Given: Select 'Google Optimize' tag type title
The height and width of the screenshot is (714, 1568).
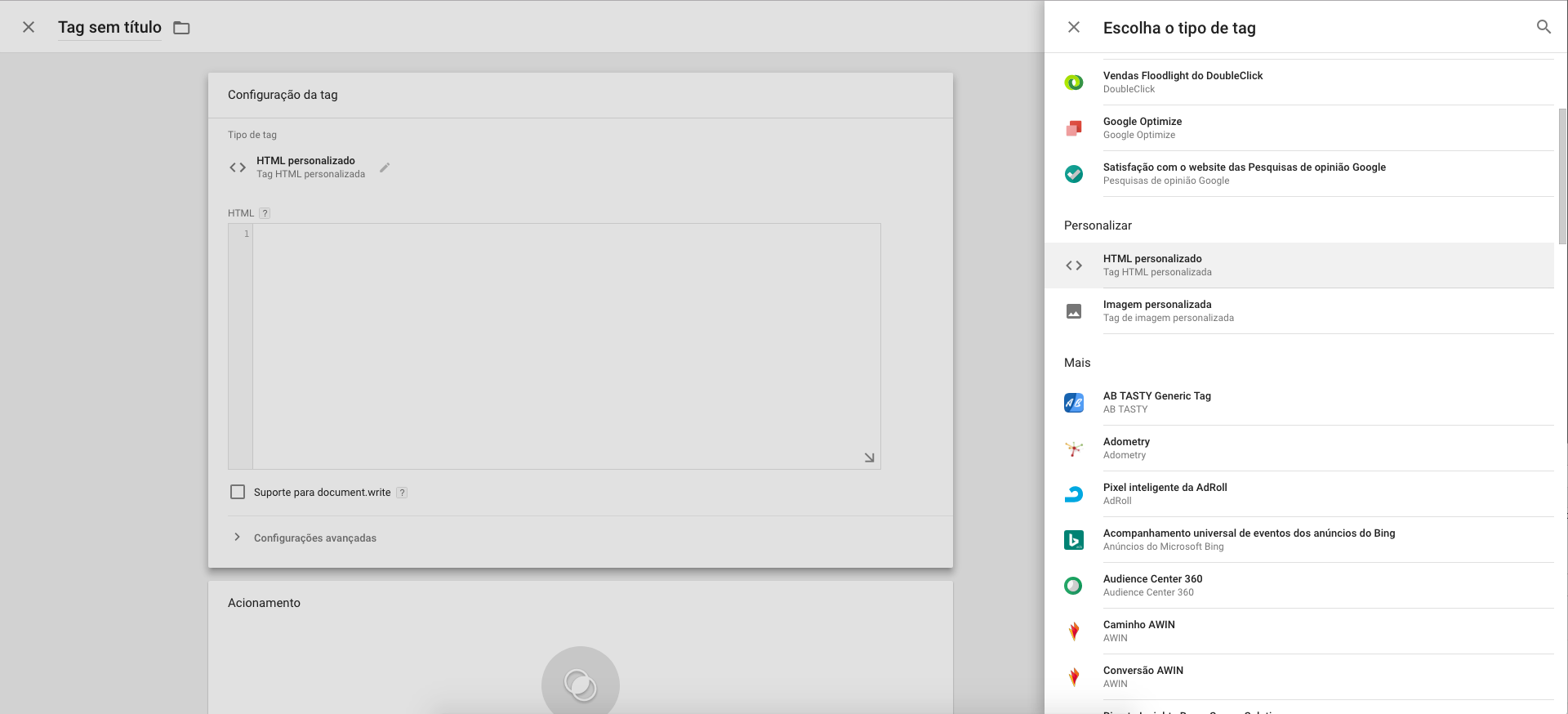Looking at the screenshot, I should tap(1143, 121).
